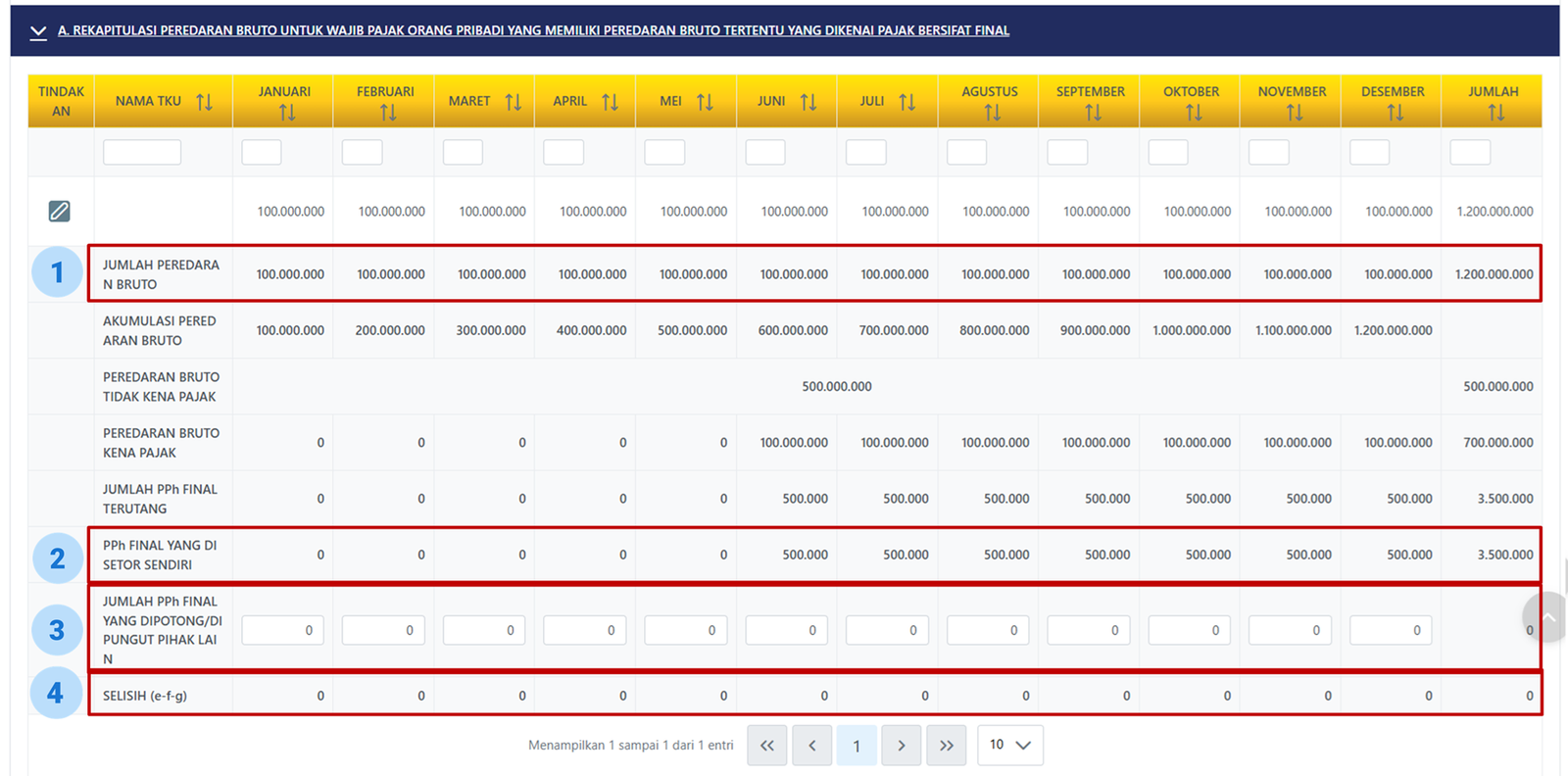The image size is (1568, 776).
Task: Sort table by NAMA TKU column
Action: tap(204, 102)
